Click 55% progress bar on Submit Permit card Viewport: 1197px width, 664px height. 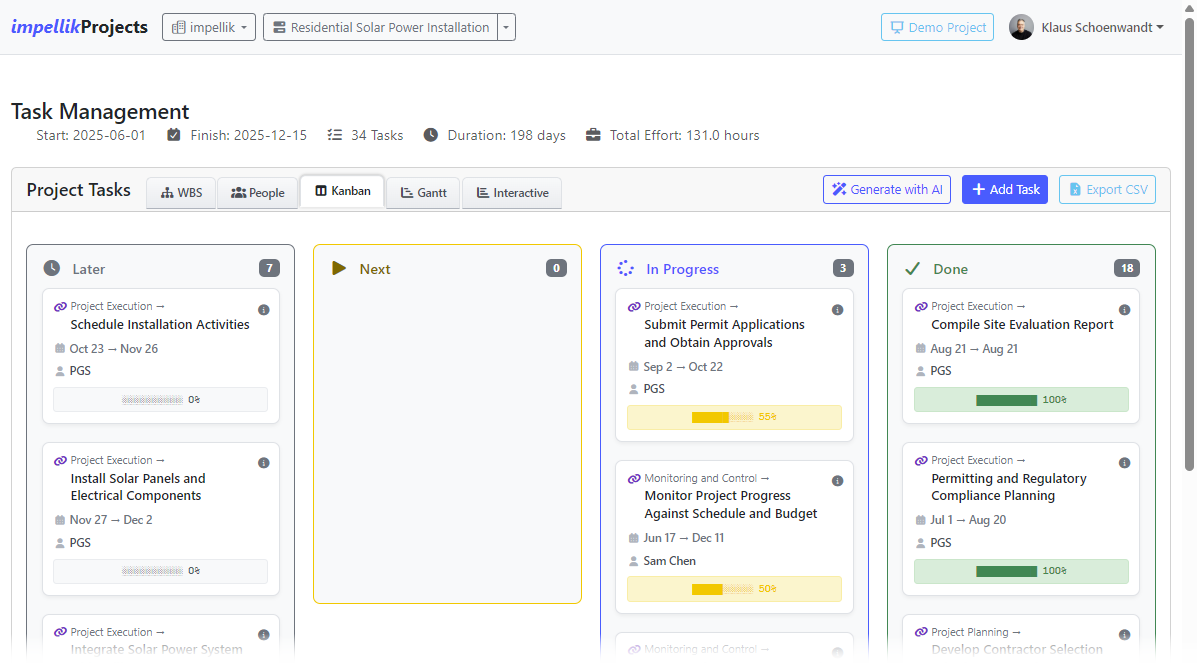tap(734, 417)
